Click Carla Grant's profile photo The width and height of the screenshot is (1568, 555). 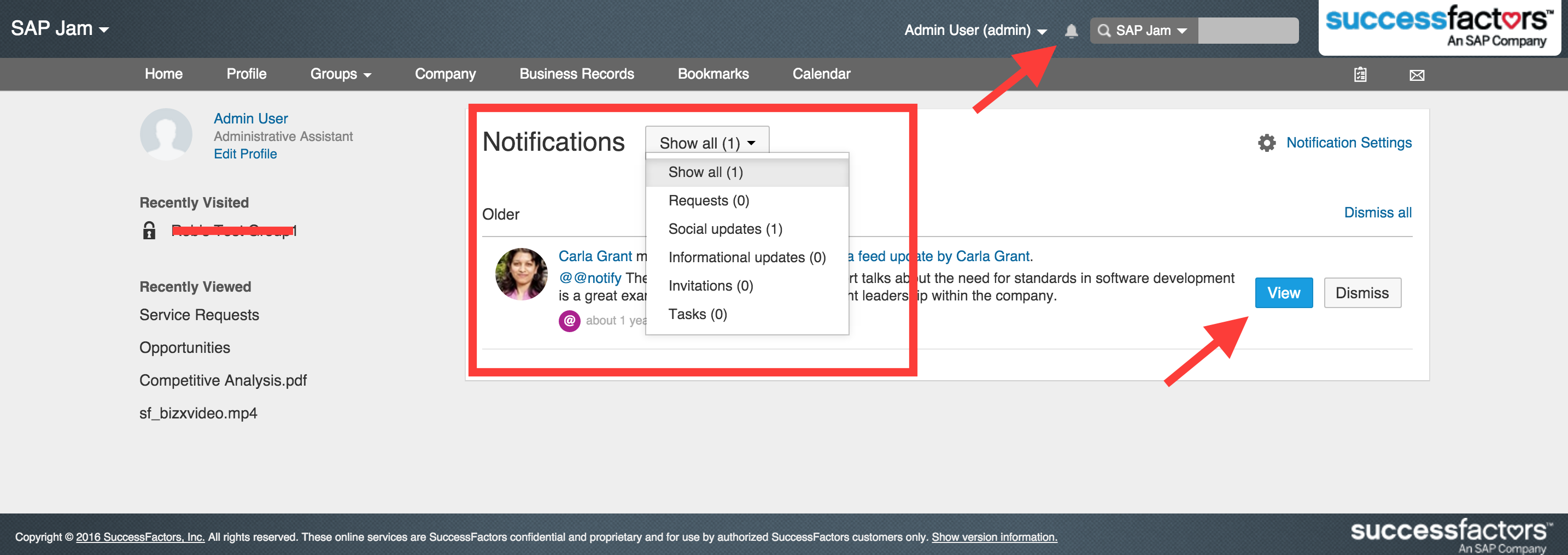(522, 274)
